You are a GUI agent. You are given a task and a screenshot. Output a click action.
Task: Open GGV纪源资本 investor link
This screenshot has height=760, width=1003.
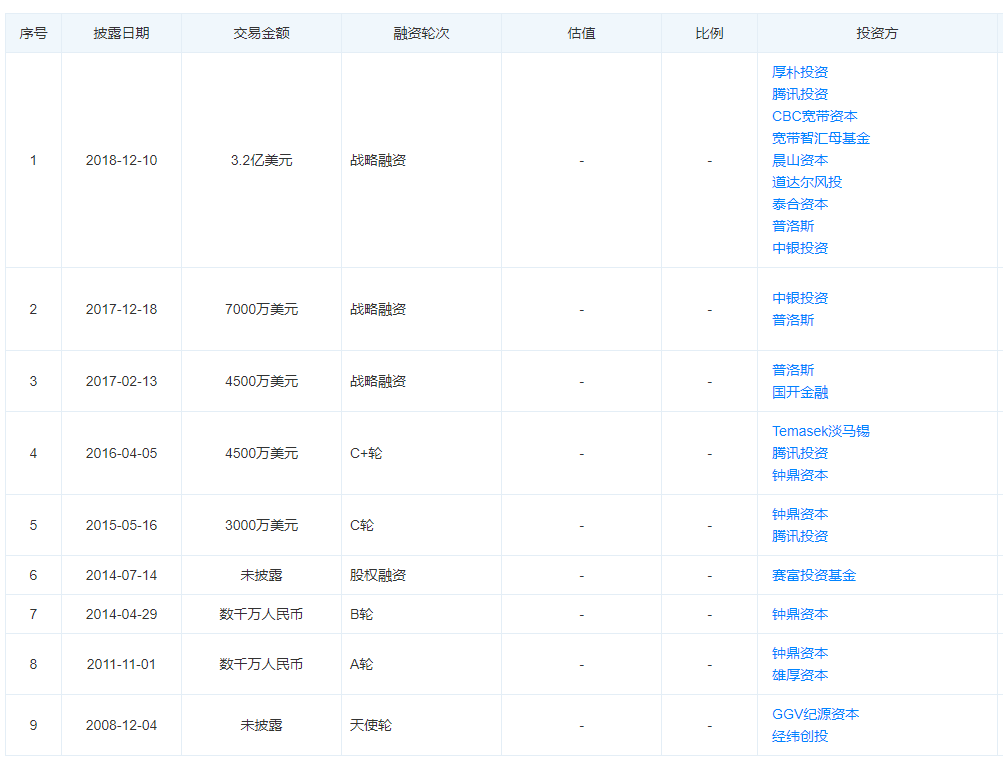(815, 714)
